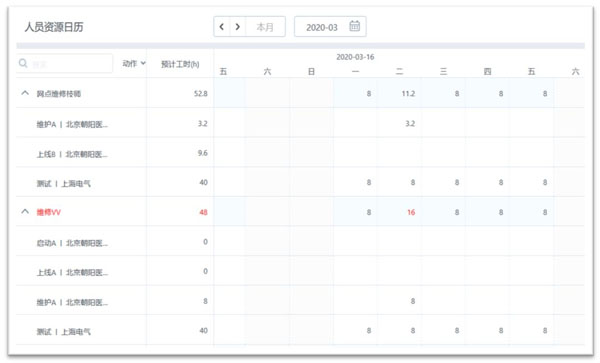Open the 动作 dropdown
The image size is (600, 363).
pyautogui.click(x=134, y=63)
